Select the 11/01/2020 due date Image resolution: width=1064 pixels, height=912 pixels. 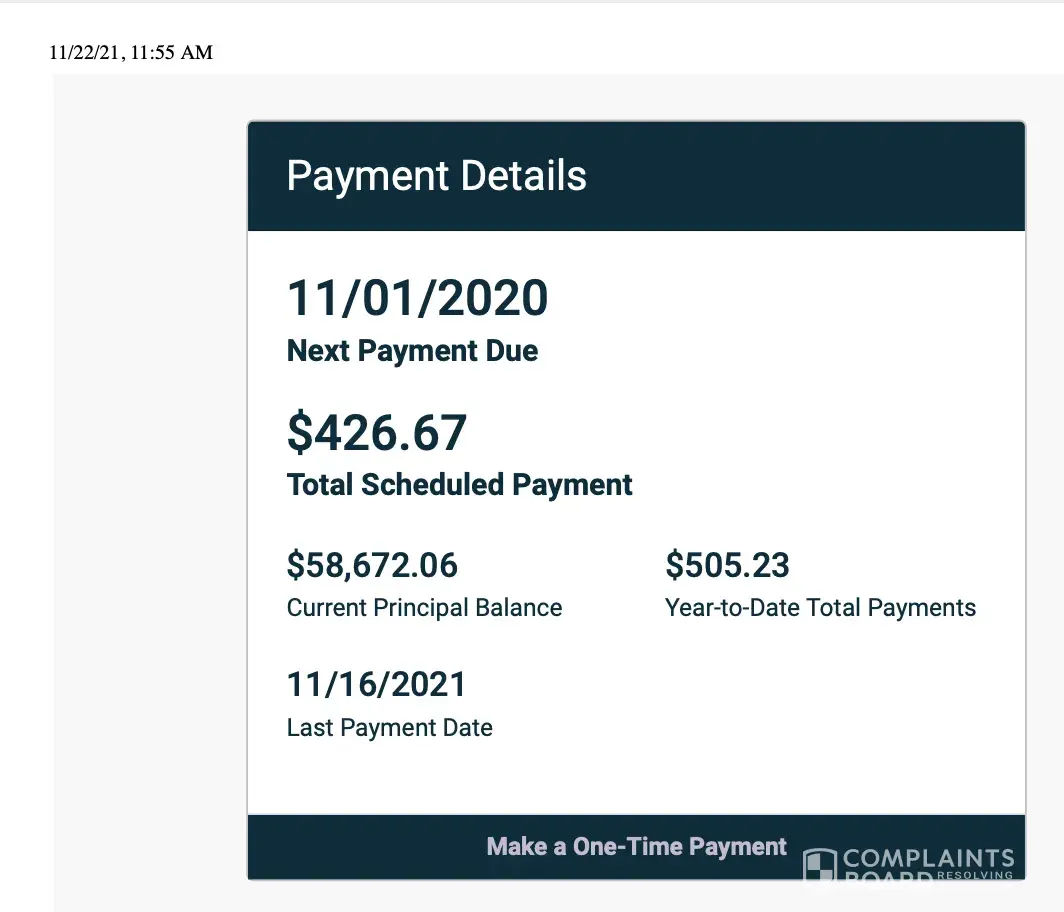pos(417,298)
